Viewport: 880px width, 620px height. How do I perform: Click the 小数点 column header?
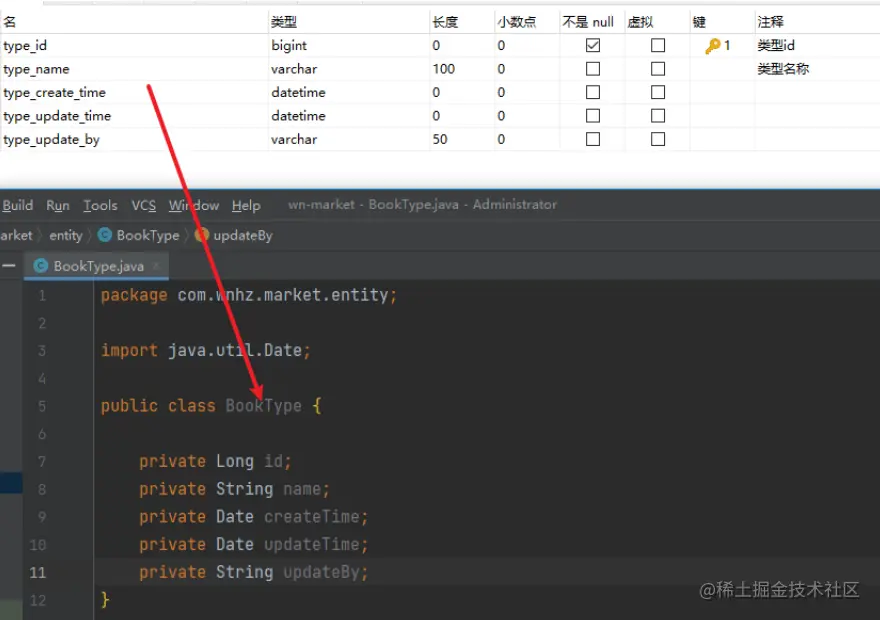tap(526, 22)
